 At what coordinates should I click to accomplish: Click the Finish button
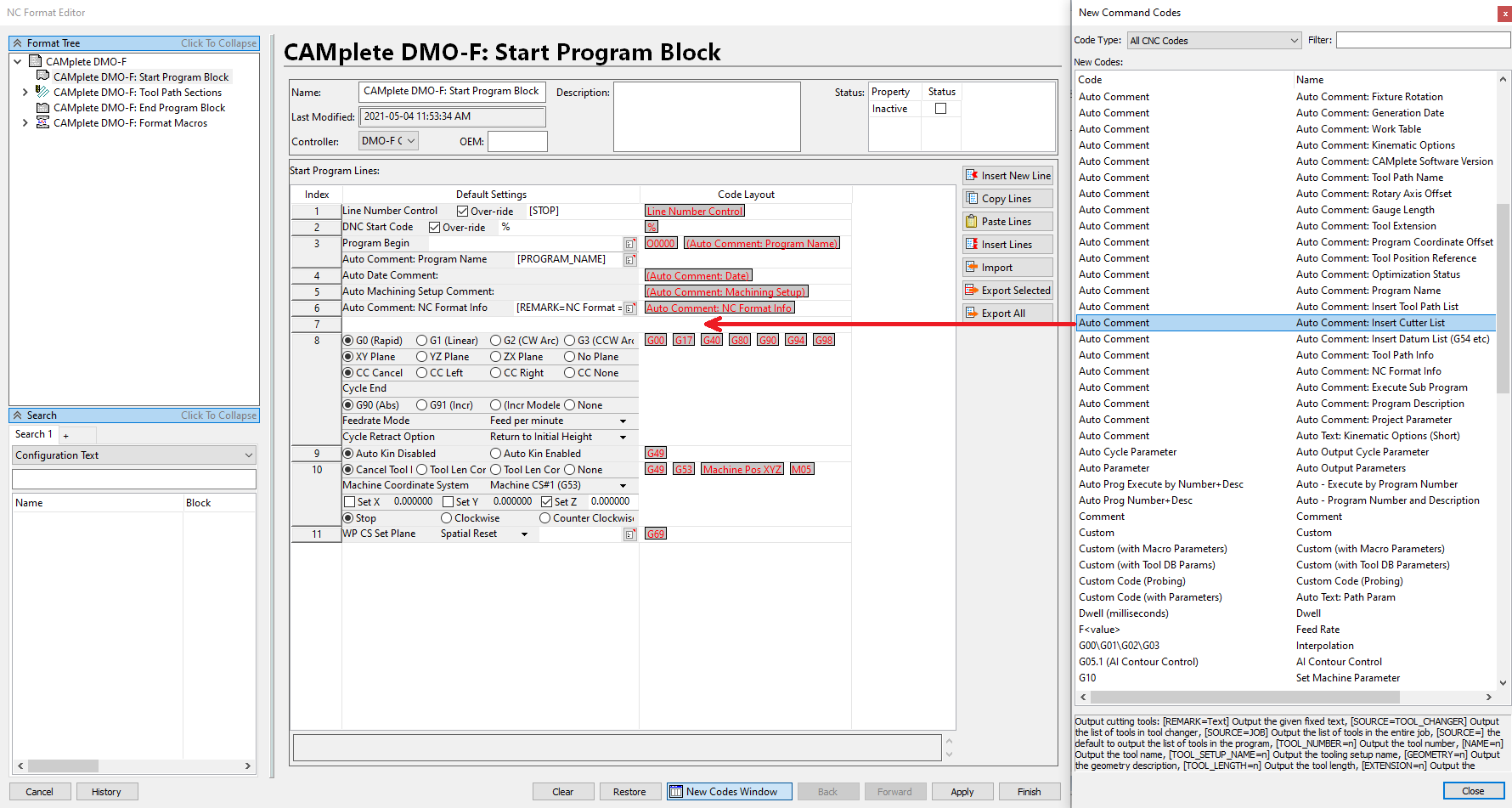[x=1030, y=792]
